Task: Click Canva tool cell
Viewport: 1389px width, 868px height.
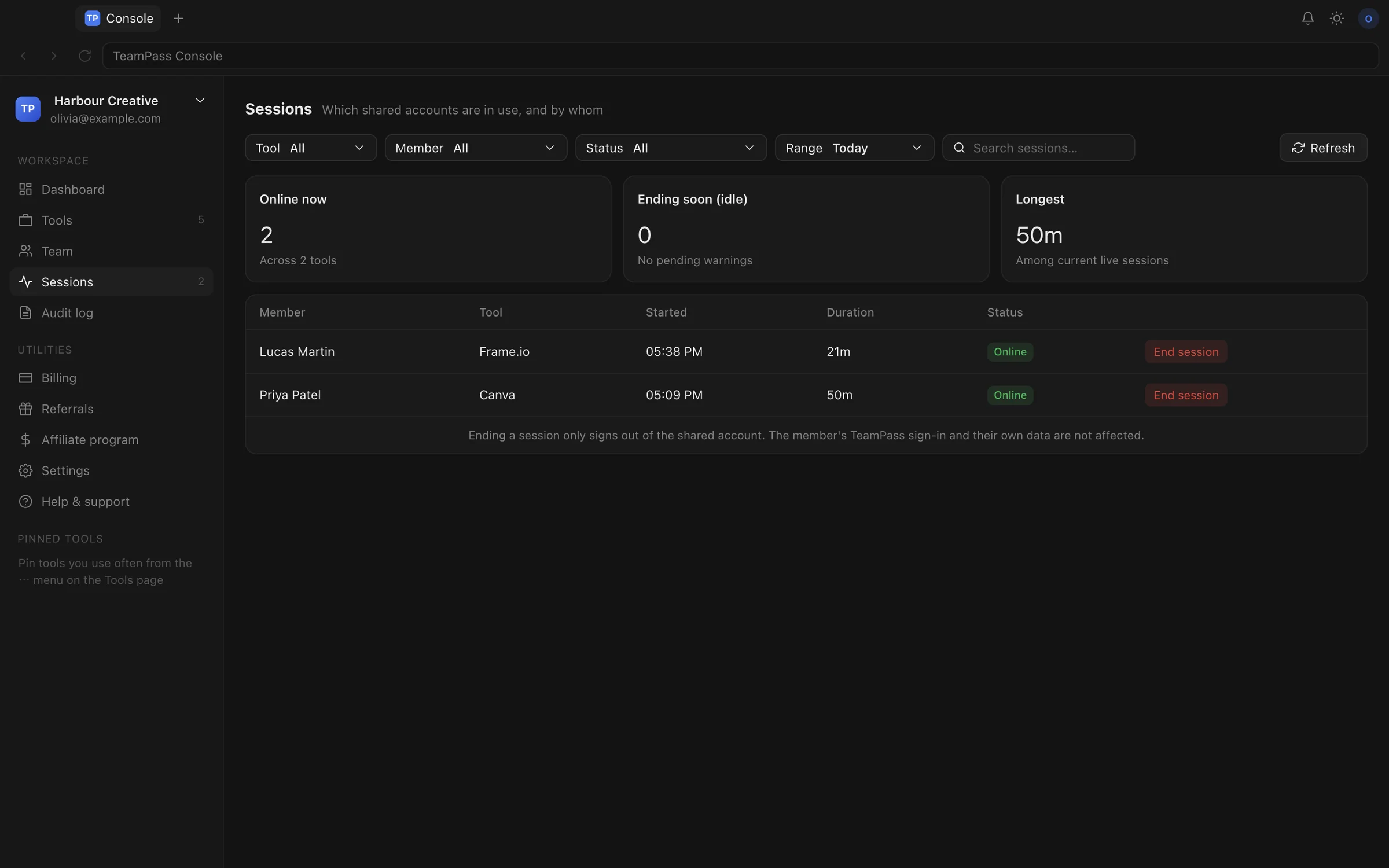Action: (497, 395)
